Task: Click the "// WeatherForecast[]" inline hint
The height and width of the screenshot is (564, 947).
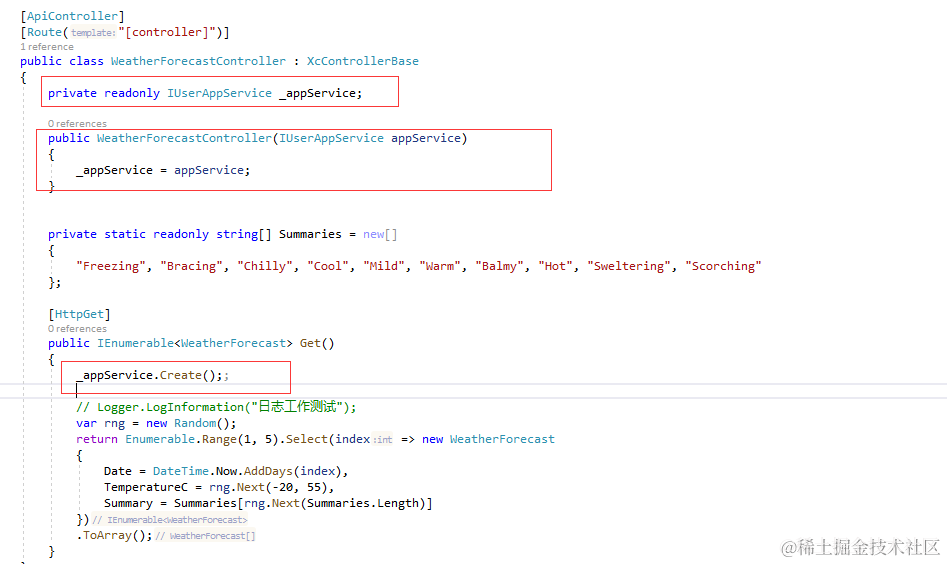Action: 205,536
